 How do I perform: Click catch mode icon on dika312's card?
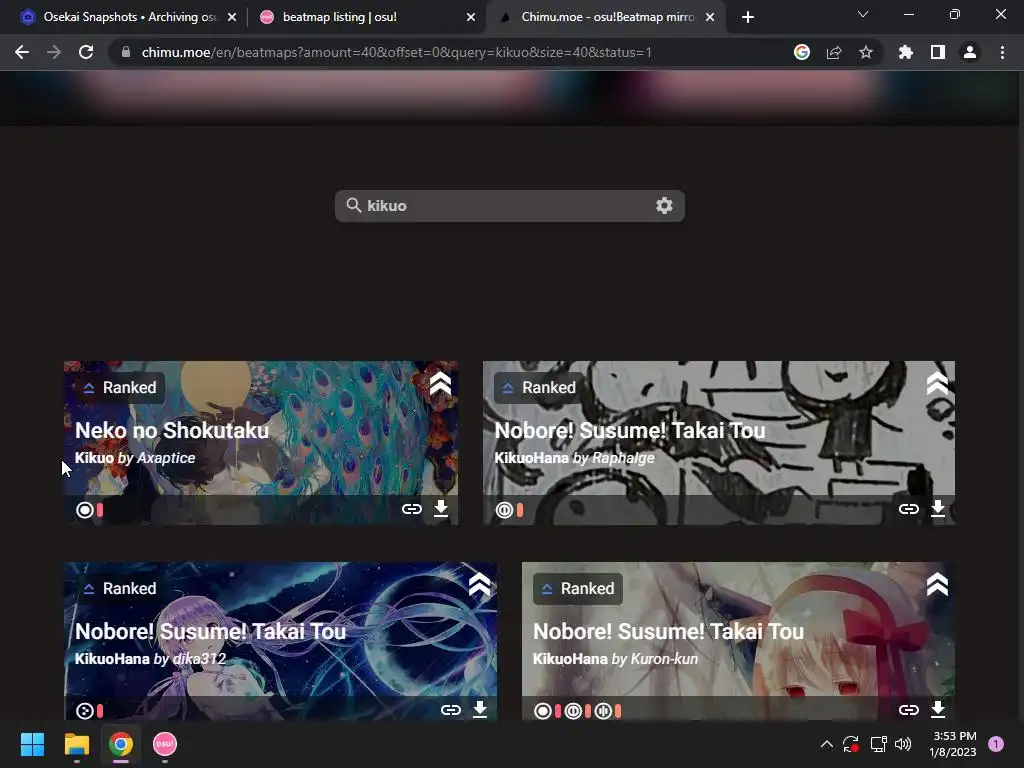point(85,711)
